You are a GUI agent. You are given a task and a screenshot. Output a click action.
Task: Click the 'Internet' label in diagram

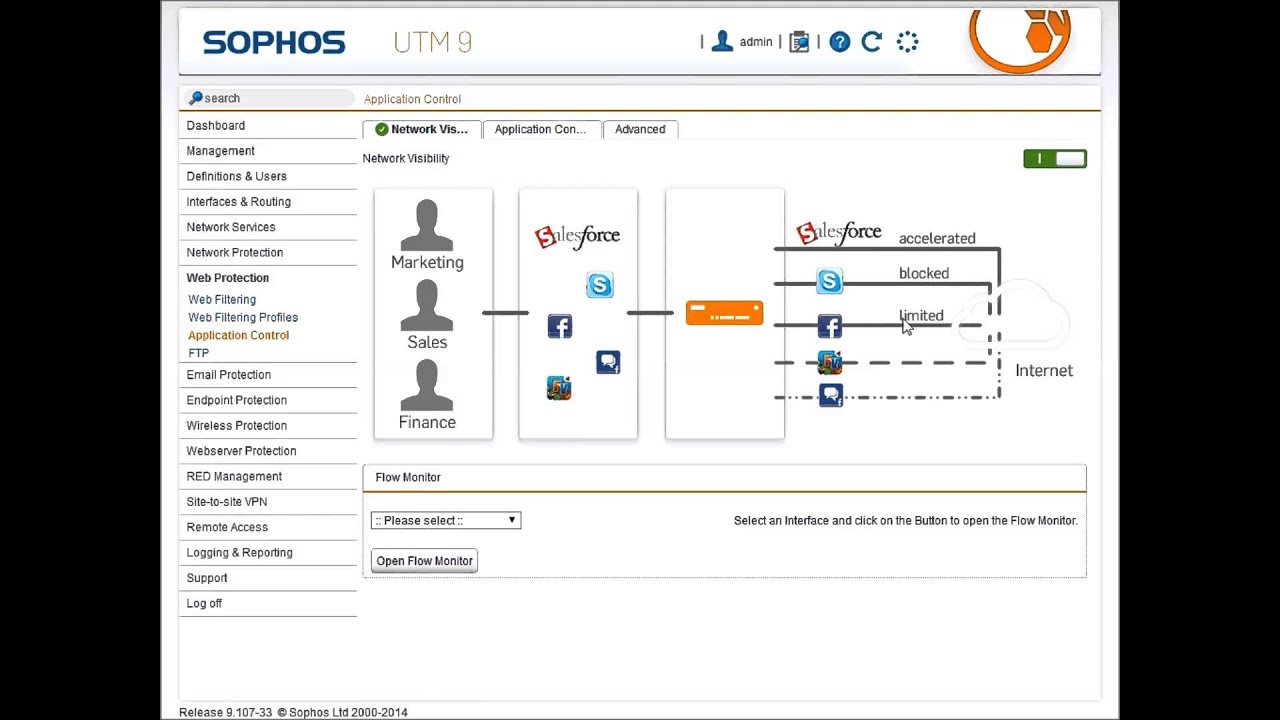1044,370
